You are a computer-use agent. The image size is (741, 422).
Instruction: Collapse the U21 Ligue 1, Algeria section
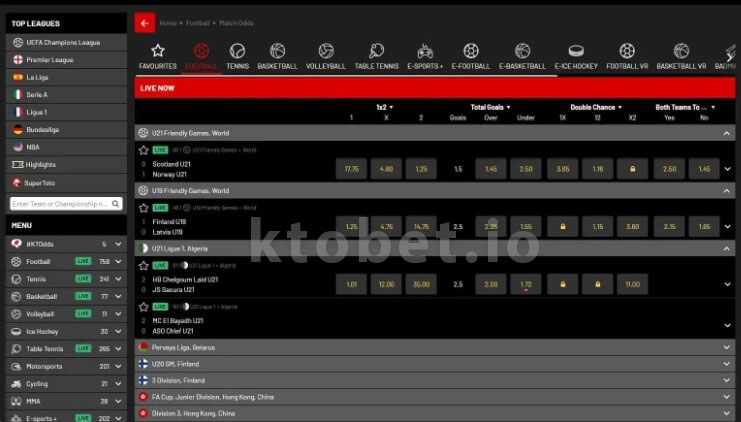[726, 249]
